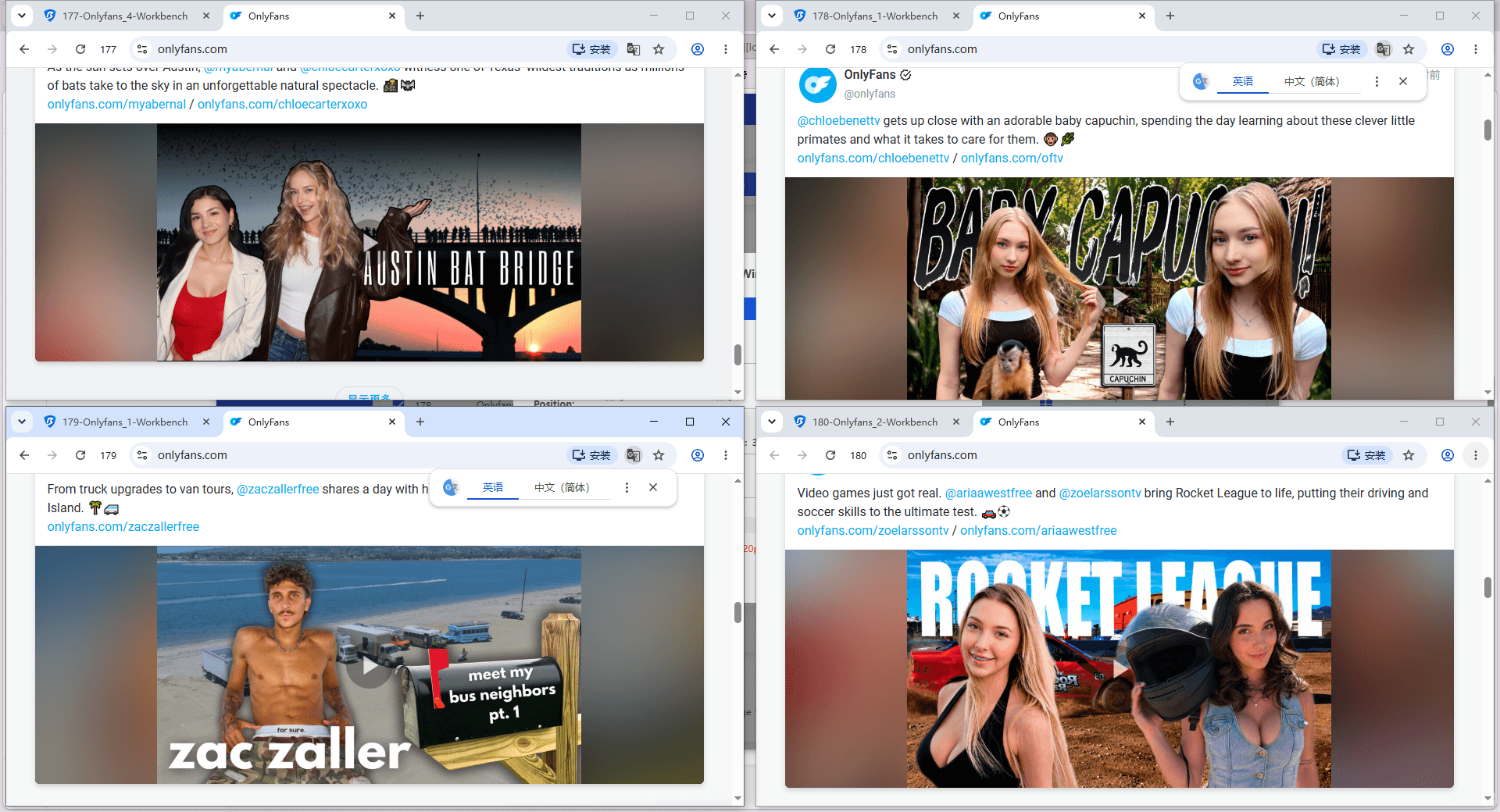Viewport: 1500px width, 812px height.
Task: Open onlyfans.com/chloecarterxoxo link
Action: 282,104
